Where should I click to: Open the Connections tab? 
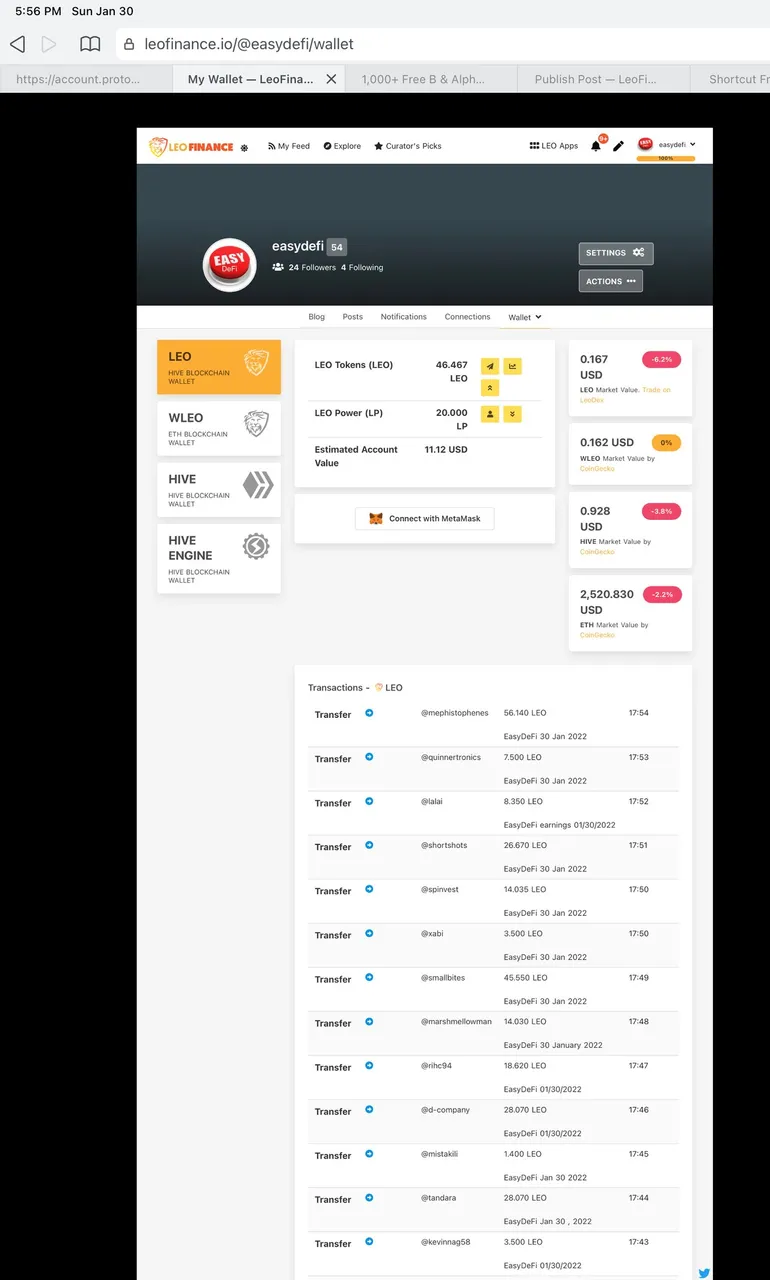468,317
